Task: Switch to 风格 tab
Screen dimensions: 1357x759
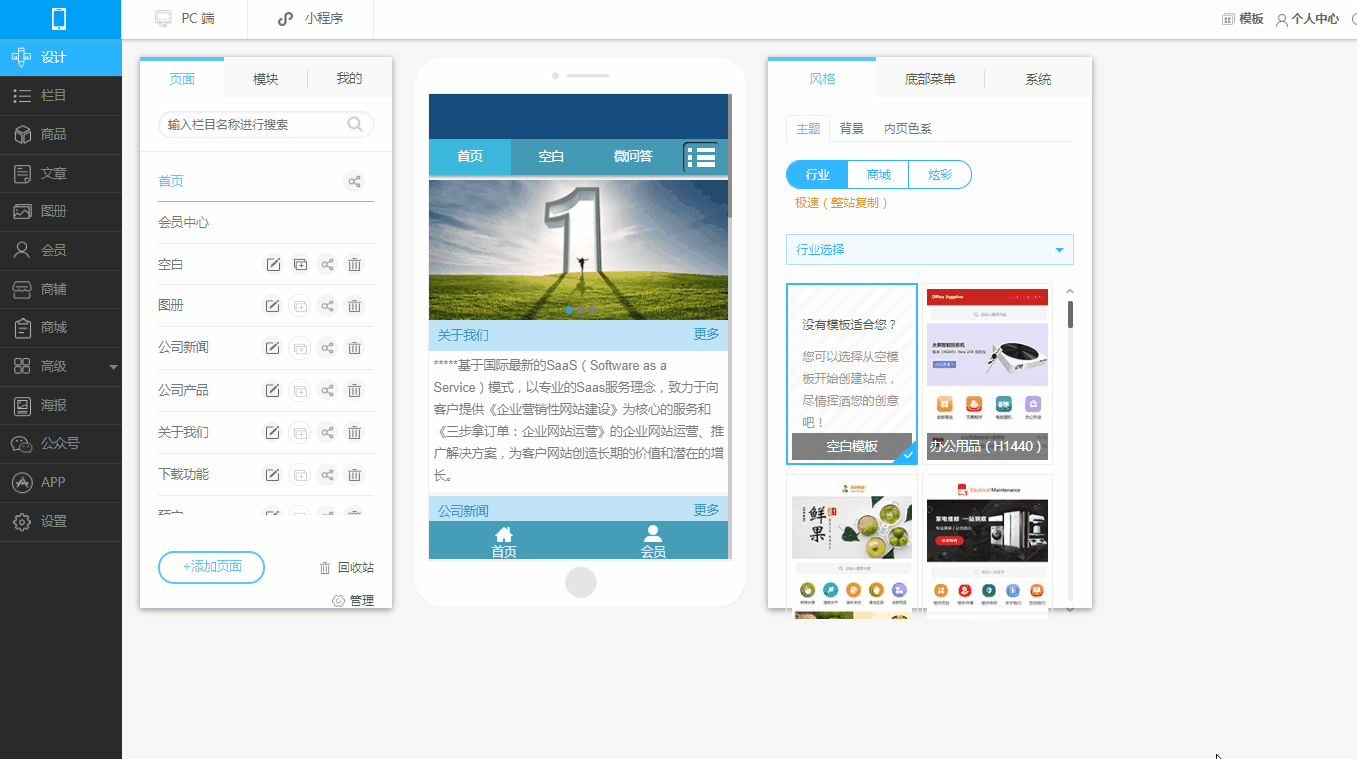Action: [x=822, y=79]
